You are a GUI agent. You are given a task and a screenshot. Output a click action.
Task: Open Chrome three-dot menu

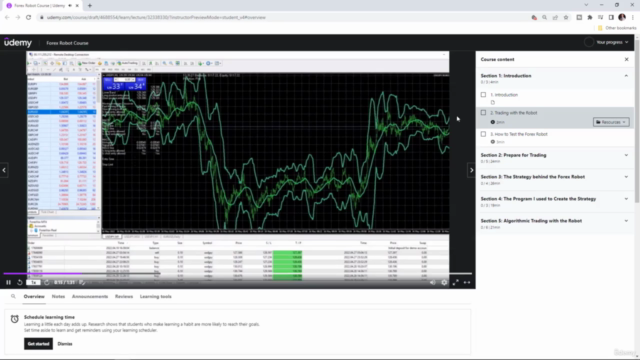pos(633,18)
